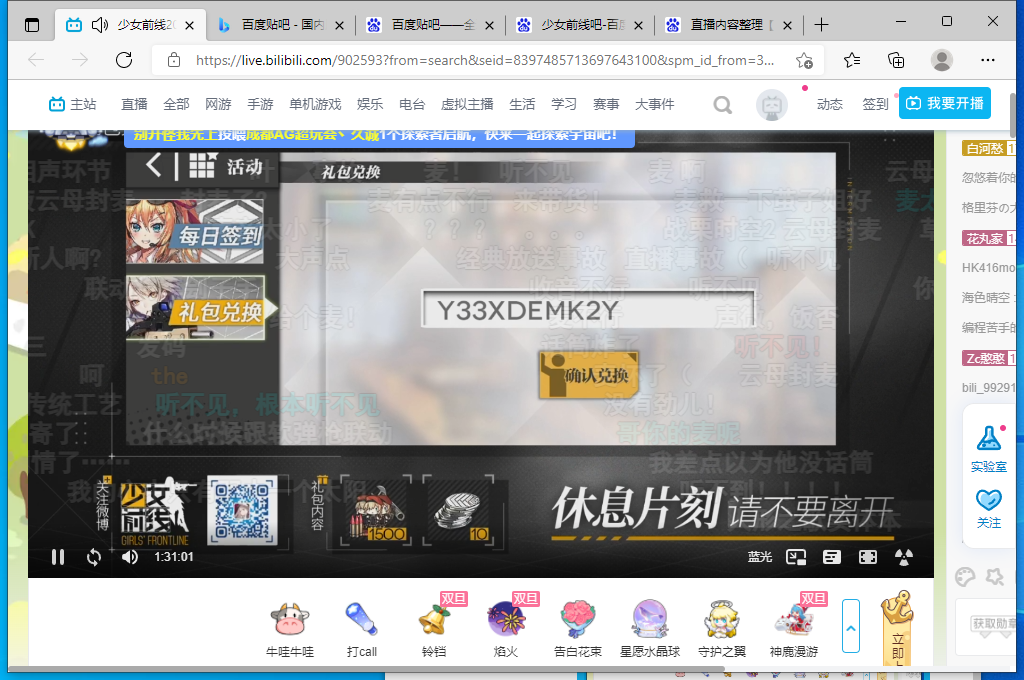Open the tab actions menu icon
Viewport: 1024px width, 680px height.
point(31,25)
